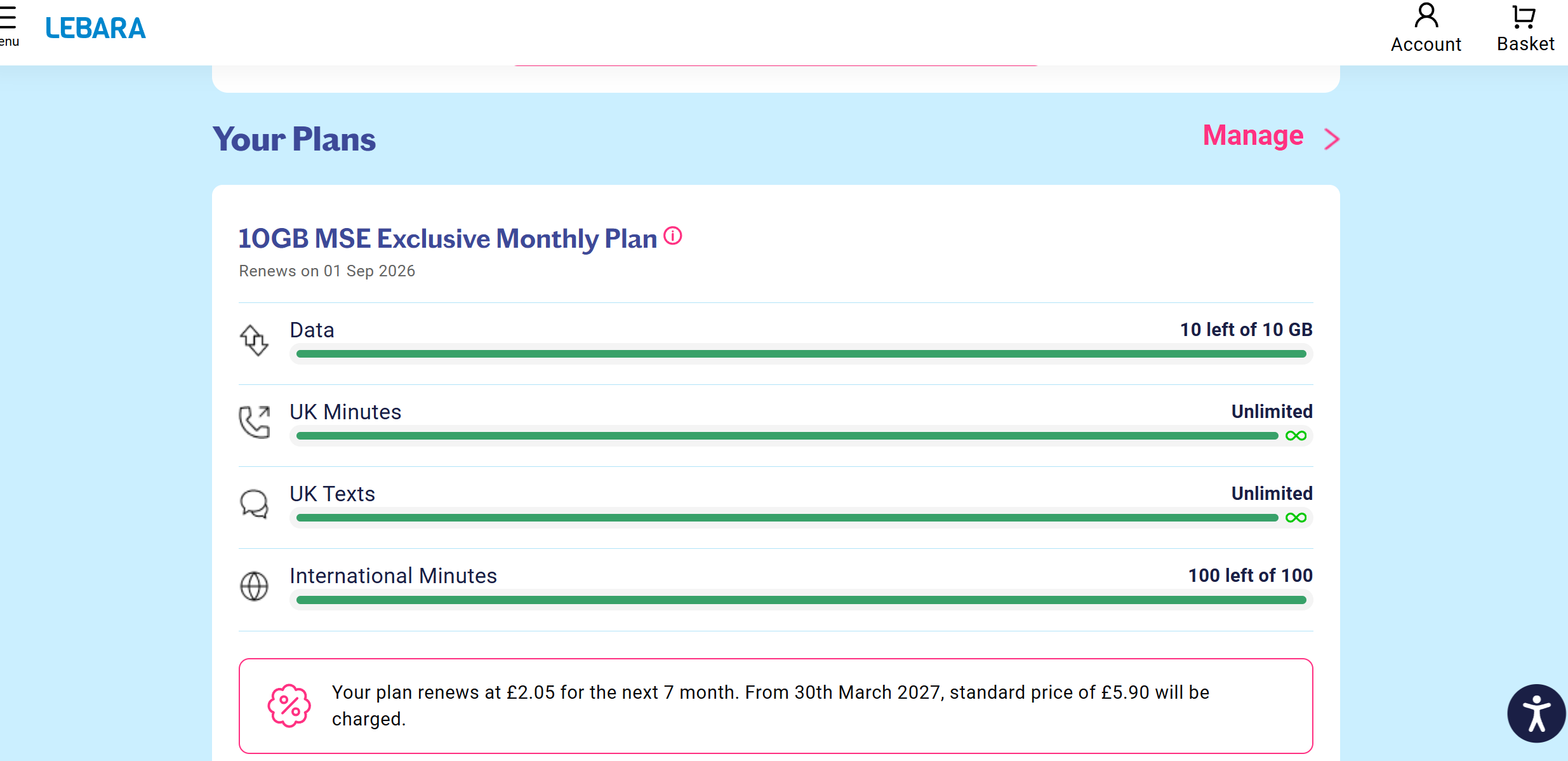Click the International Minutes progress bar
Screen dimensions: 1568x761
(x=801, y=600)
